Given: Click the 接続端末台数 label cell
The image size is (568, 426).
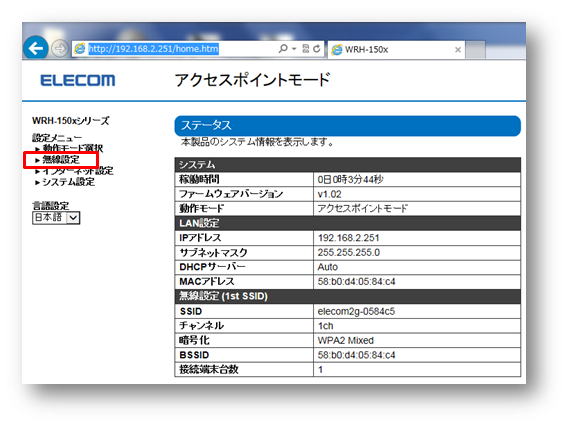Looking at the screenshot, I should tap(244, 369).
